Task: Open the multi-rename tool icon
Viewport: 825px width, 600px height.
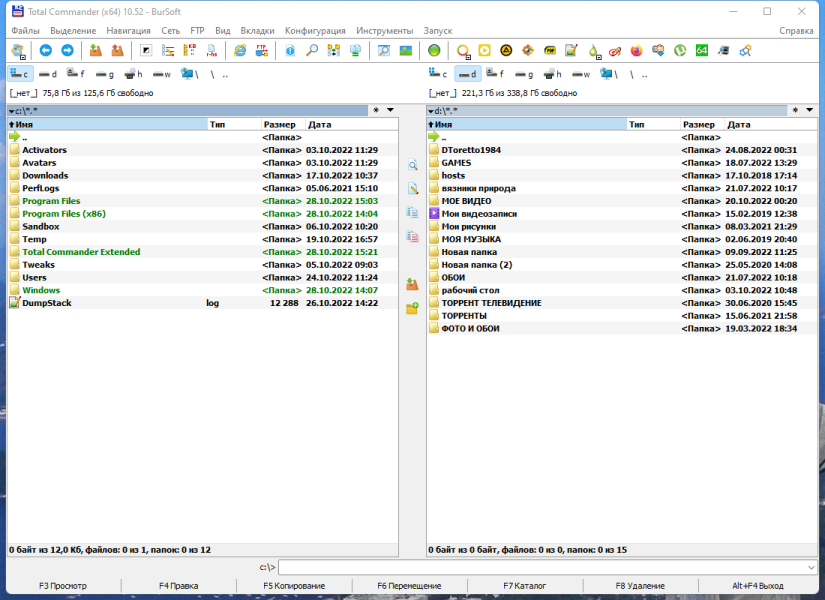Action: coord(168,51)
